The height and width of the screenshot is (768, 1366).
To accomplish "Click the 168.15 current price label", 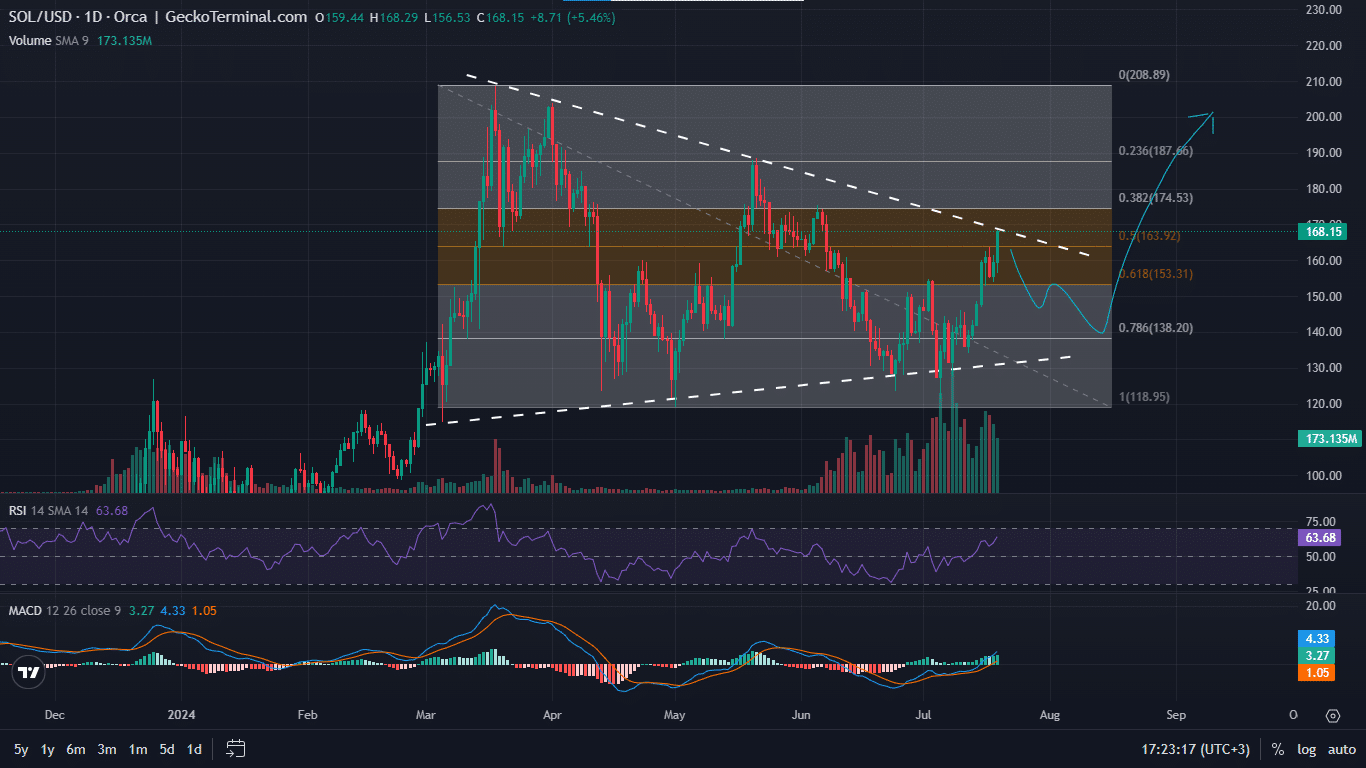I will click(x=1325, y=231).
